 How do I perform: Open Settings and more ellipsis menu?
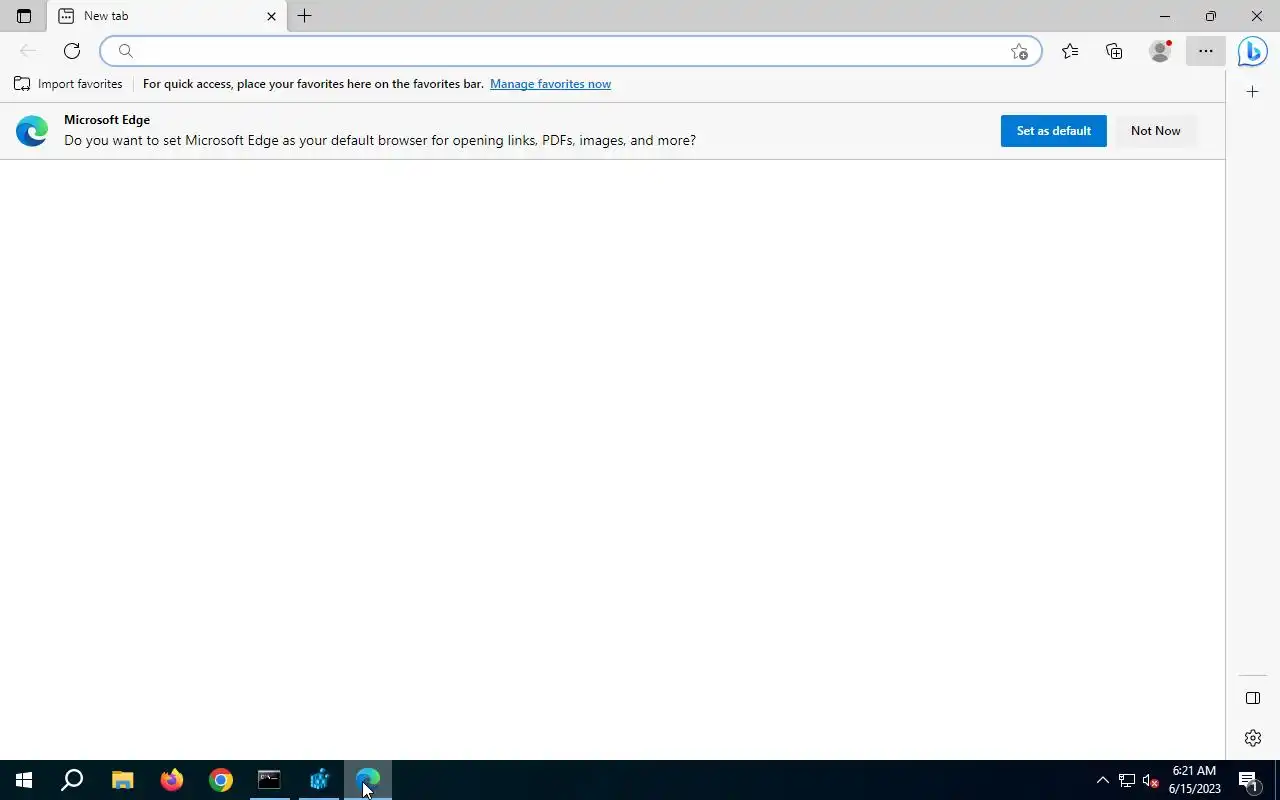(x=1205, y=51)
